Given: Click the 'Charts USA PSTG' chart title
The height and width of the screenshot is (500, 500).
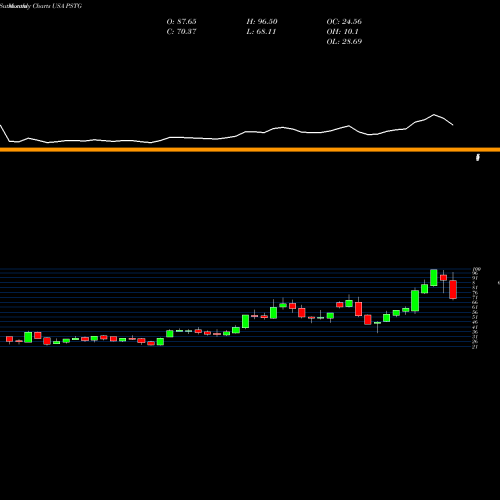Looking at the screenshot, I should [x=57, y=6].
